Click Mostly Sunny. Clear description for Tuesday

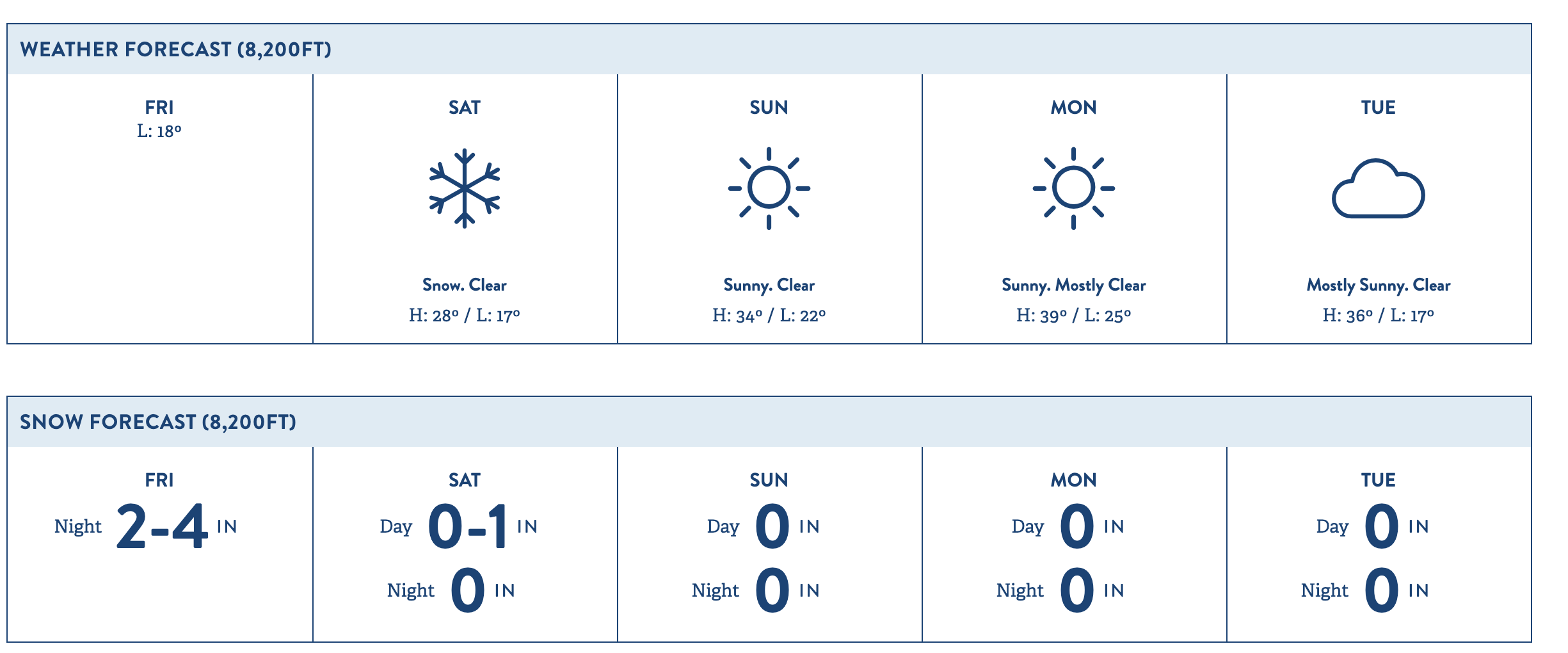(x=1378, y=285)
